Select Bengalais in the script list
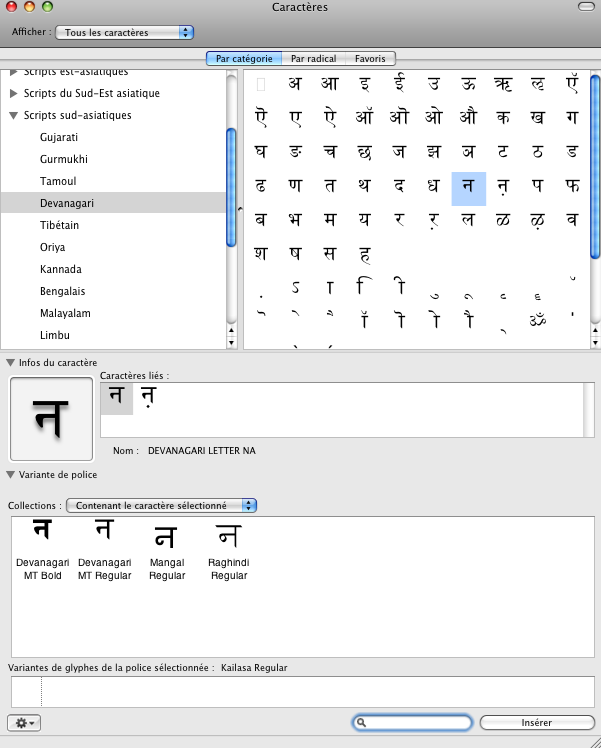601x748 pixels. (x=63, y=291)
